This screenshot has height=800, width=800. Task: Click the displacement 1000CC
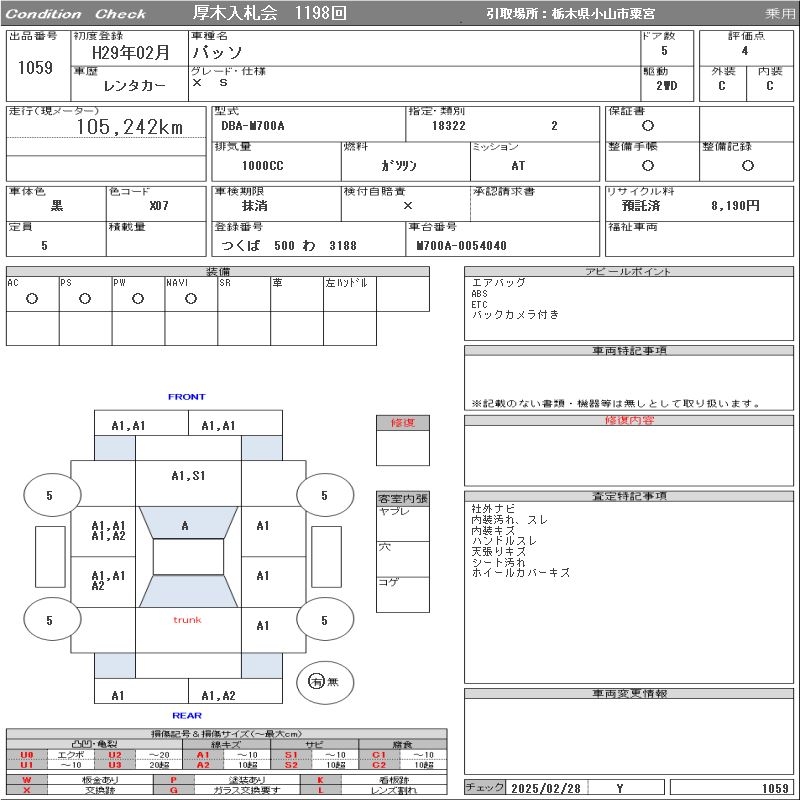(x=262, y=166)
